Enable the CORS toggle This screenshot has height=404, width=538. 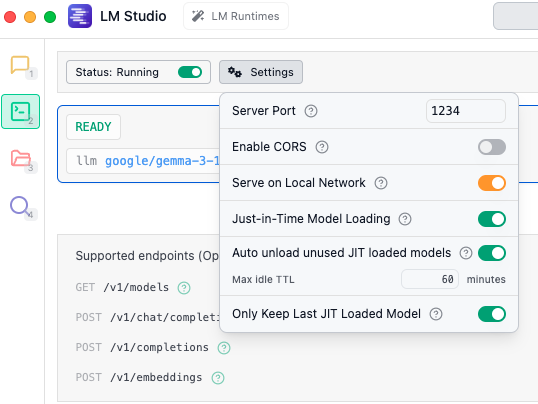[492, 147]
